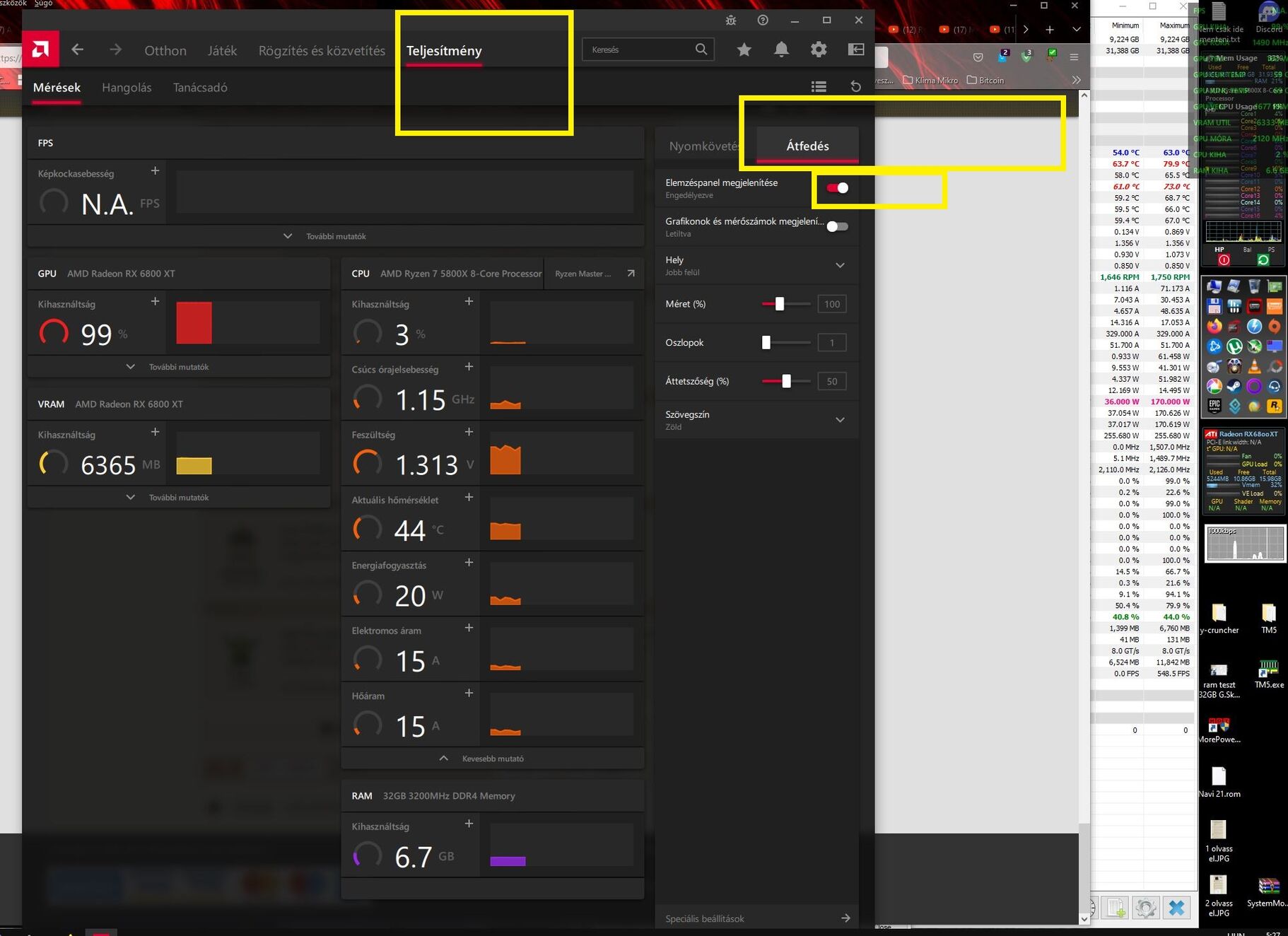Add Képkockasebesség metric with its plus icon
Image resolution: width=1288 pixels, height=936 pixels.
click(x=155, y=171)
